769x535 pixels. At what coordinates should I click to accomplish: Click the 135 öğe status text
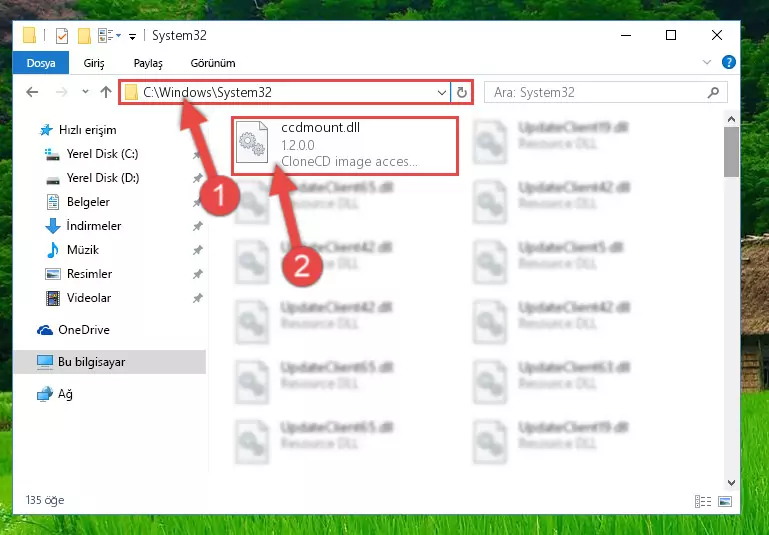click(45, 500)
